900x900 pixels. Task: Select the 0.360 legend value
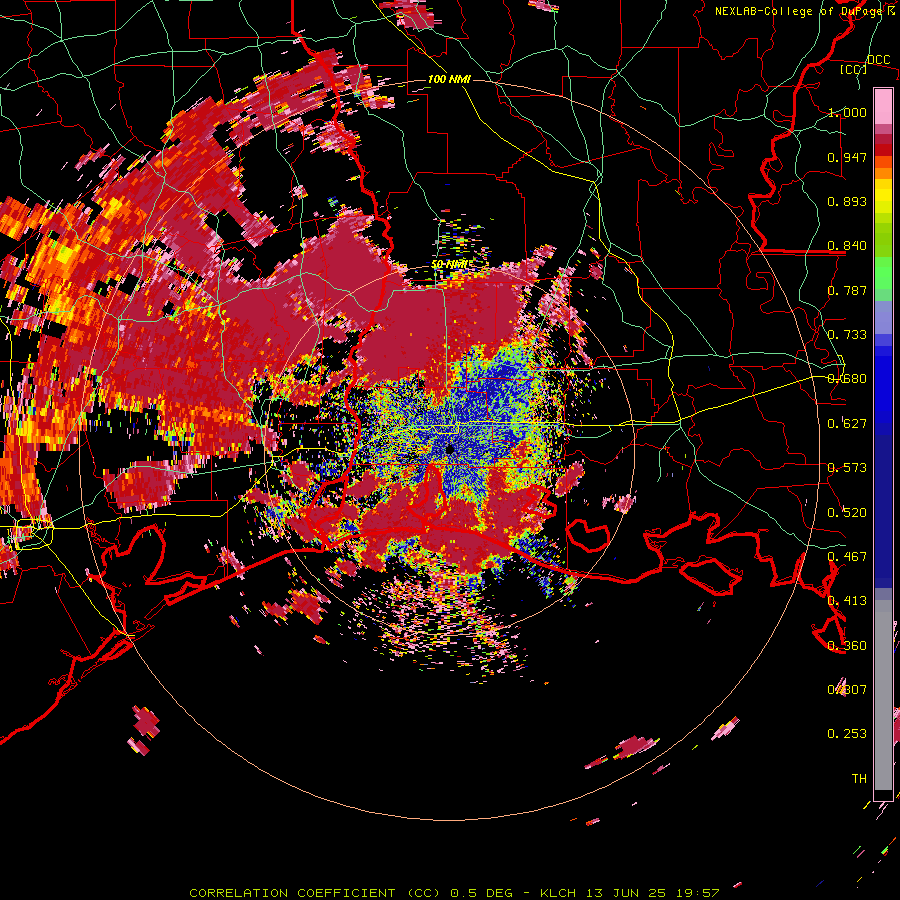tap(847, 646)
